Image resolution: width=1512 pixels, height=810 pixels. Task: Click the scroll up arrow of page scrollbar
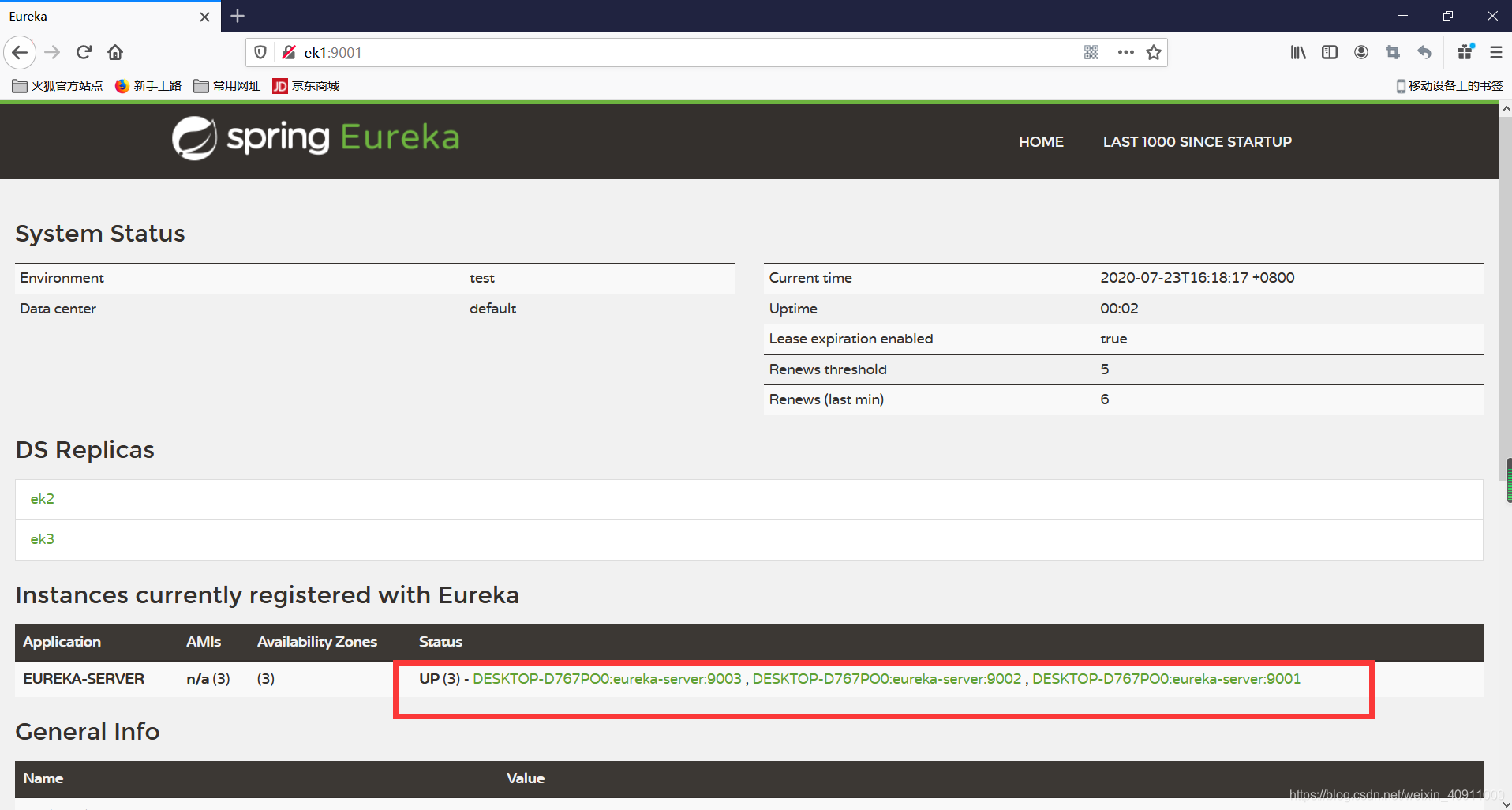click(x=1506, y=110)
